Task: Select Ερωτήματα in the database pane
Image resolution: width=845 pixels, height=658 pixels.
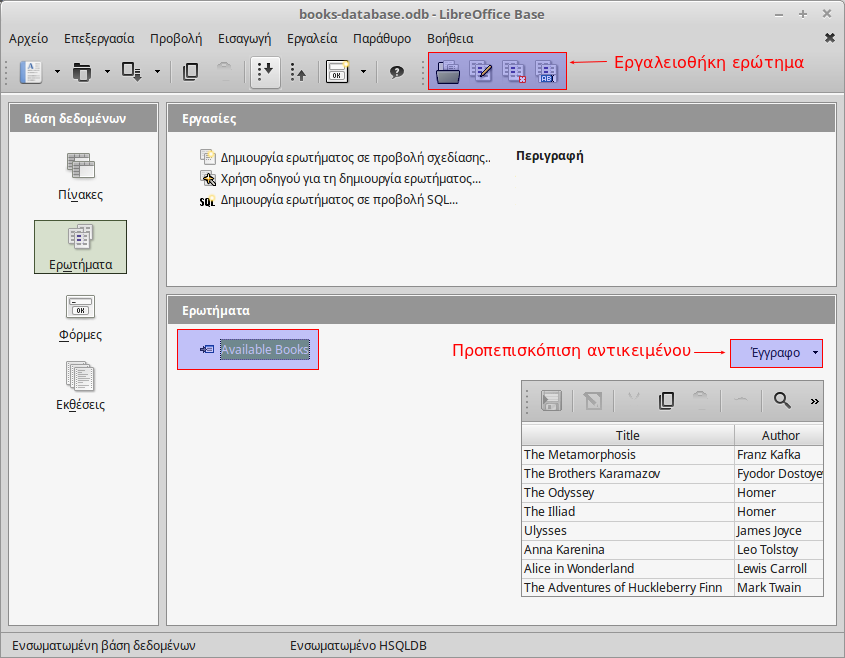Action: [80, 247]
